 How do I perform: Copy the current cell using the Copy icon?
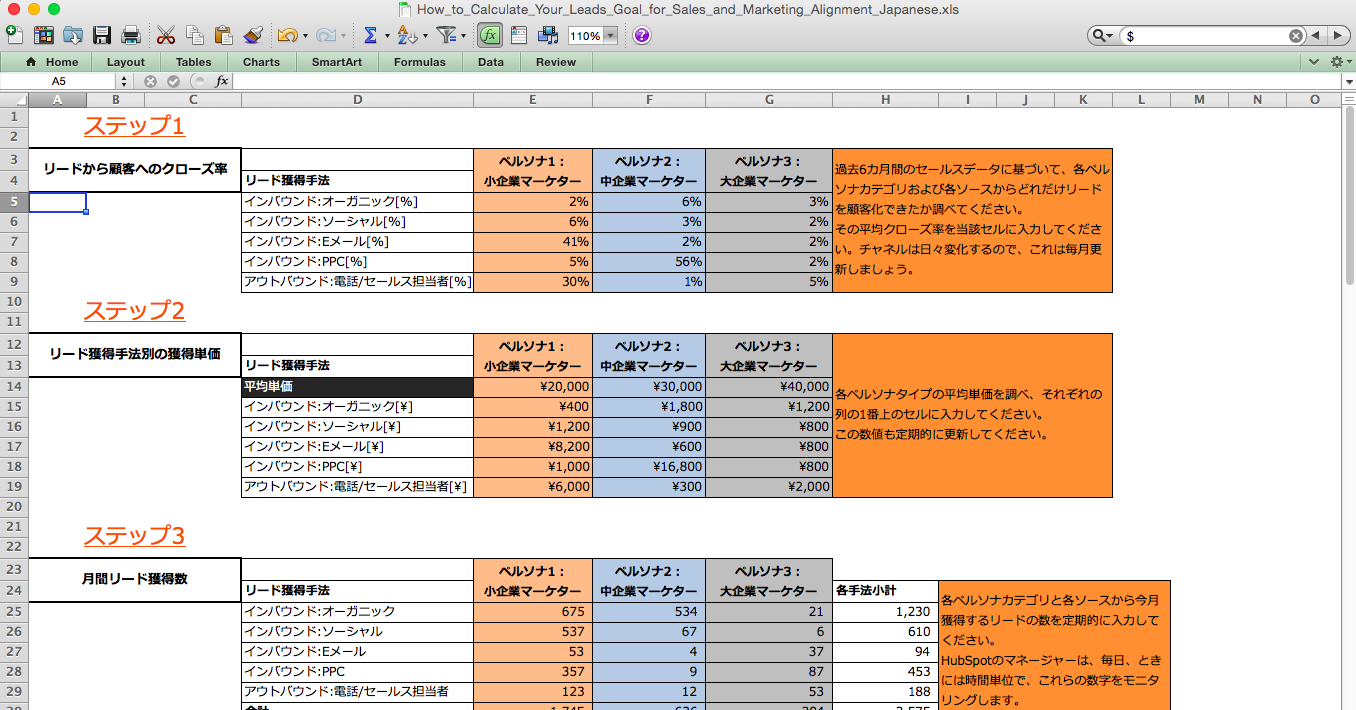[x=195, y=34]
